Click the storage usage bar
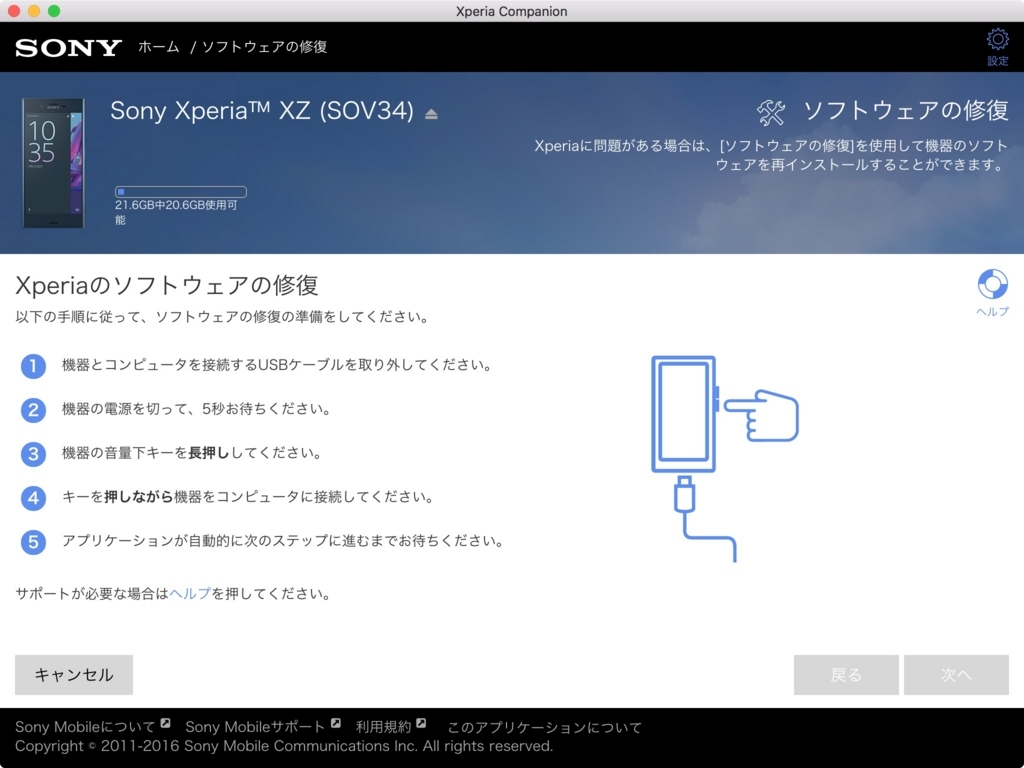The width and height of the screenshot is (1024, 768). 181,192
